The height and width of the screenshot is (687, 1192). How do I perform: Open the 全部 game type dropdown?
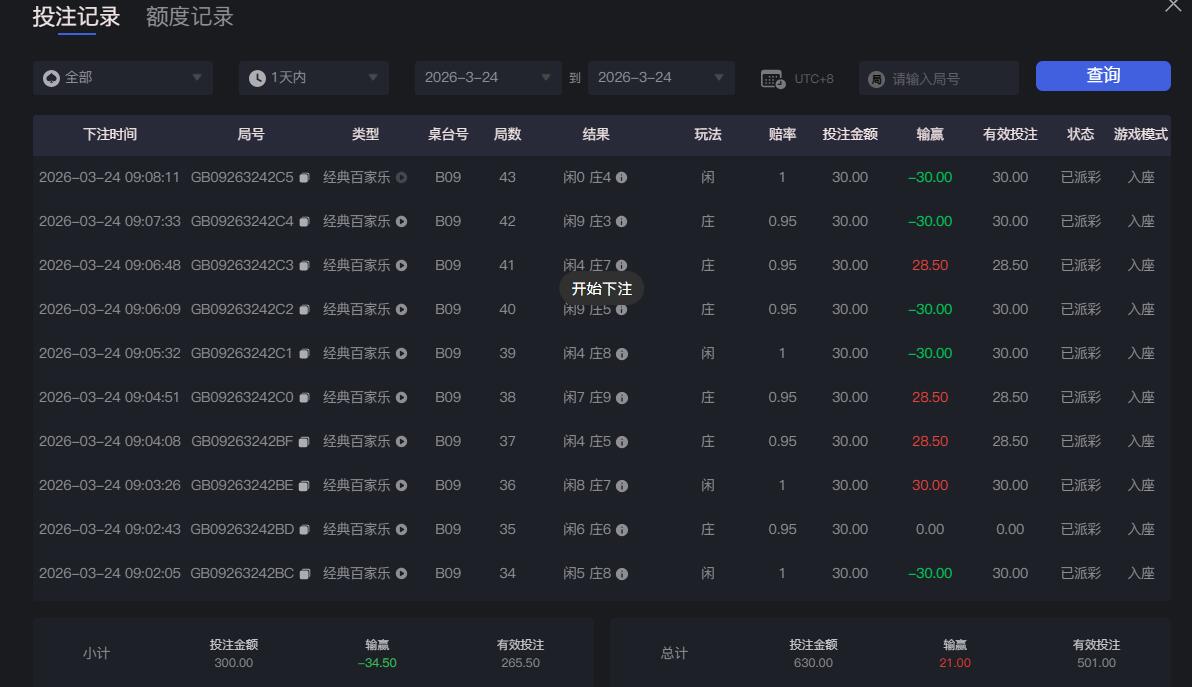click(x=122, y=77)
